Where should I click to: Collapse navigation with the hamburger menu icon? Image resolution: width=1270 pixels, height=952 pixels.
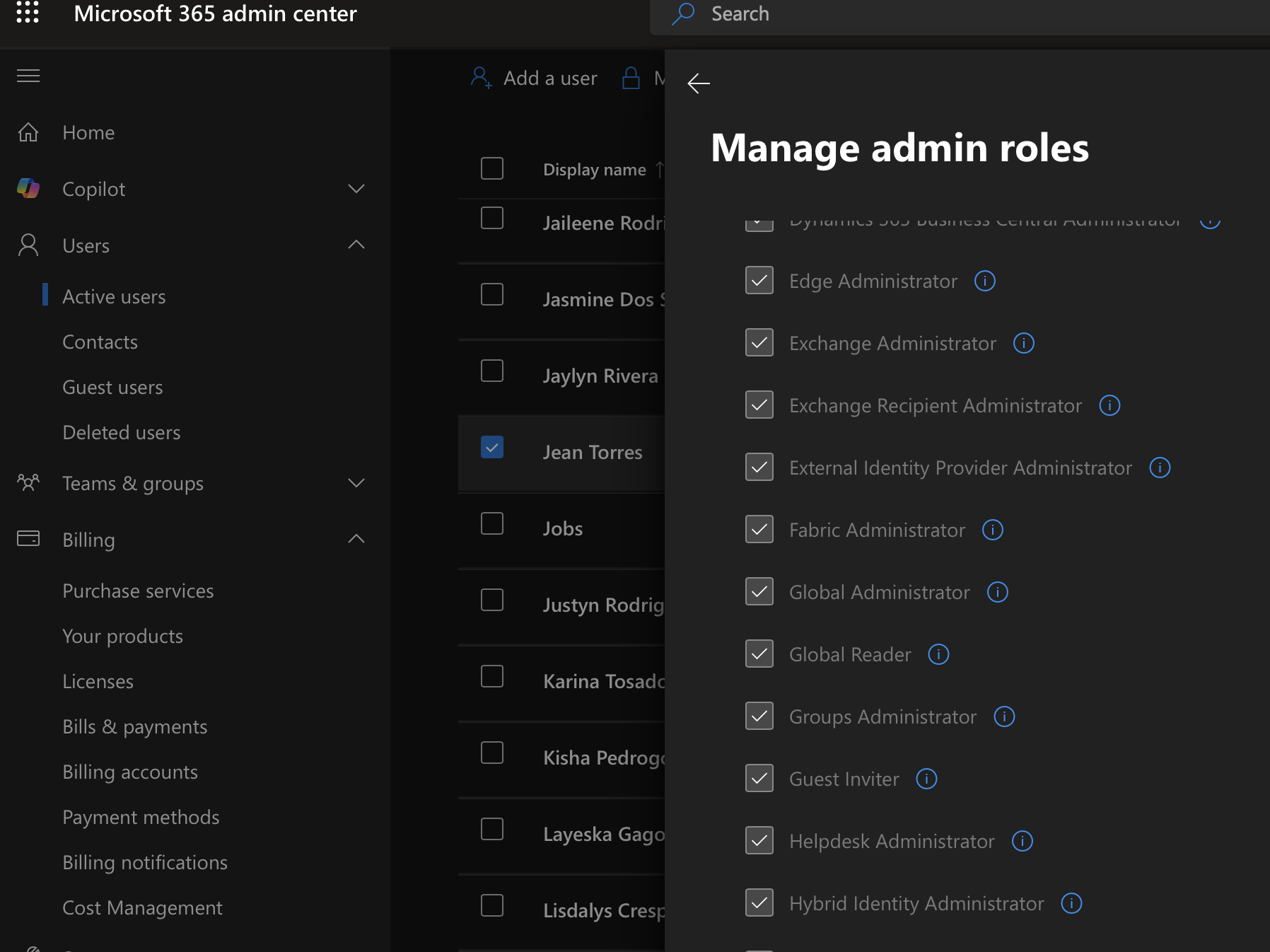coord(28,76)
